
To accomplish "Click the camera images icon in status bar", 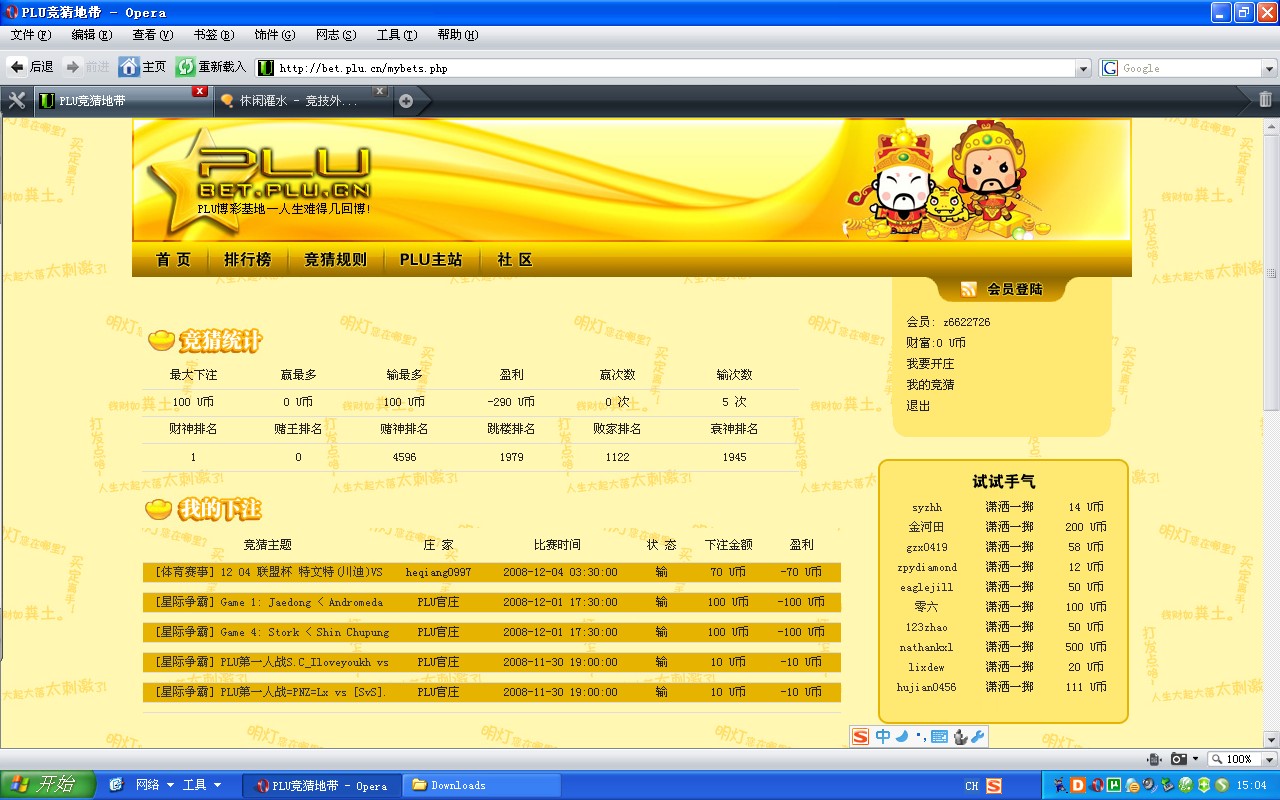I will (1180, 759).
